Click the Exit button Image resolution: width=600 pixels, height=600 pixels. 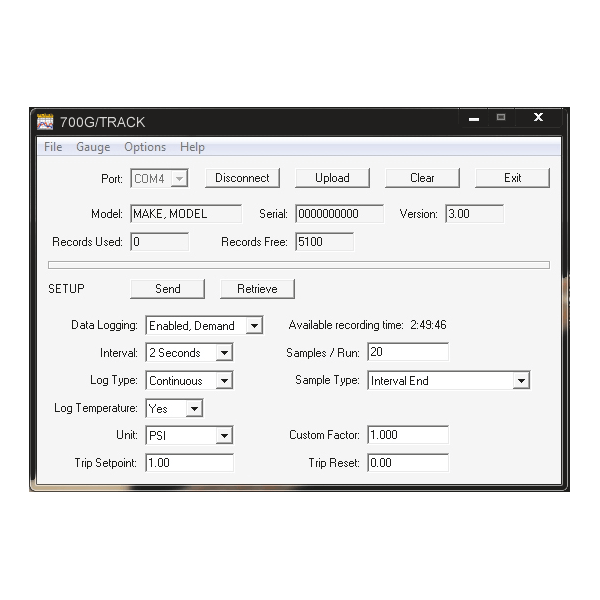coord(512,178)
